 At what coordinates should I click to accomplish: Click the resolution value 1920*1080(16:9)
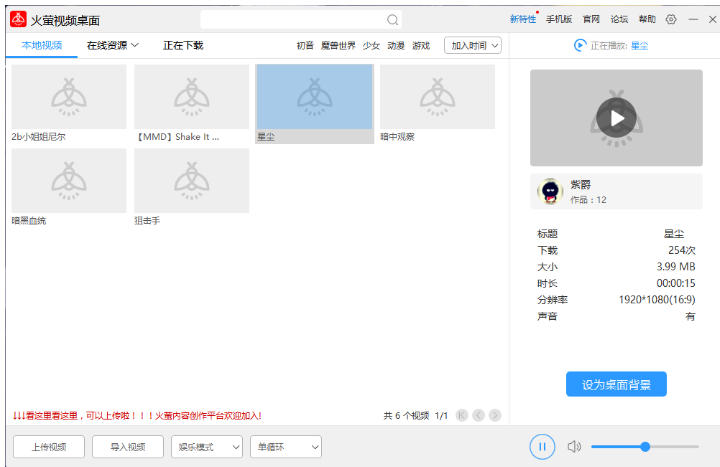[x=657, y=299]
